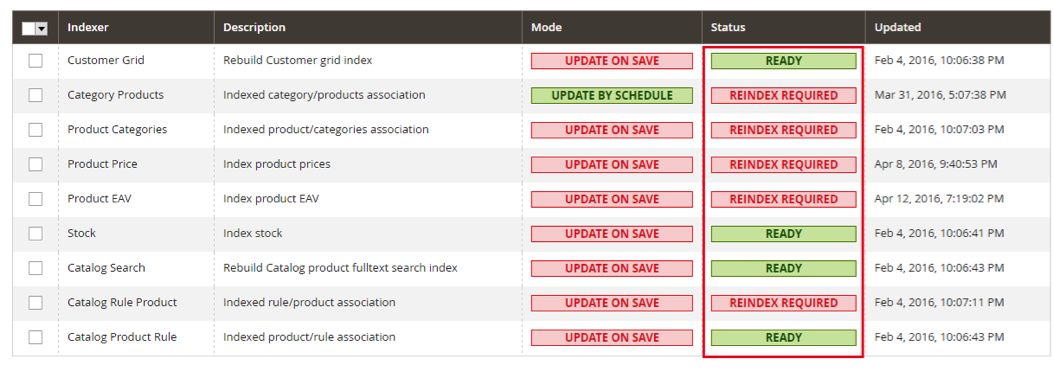The image size is (1053, 372).
Task: Click Stock row's UPDATE ON SAVE badge
Action: (612, 234)
